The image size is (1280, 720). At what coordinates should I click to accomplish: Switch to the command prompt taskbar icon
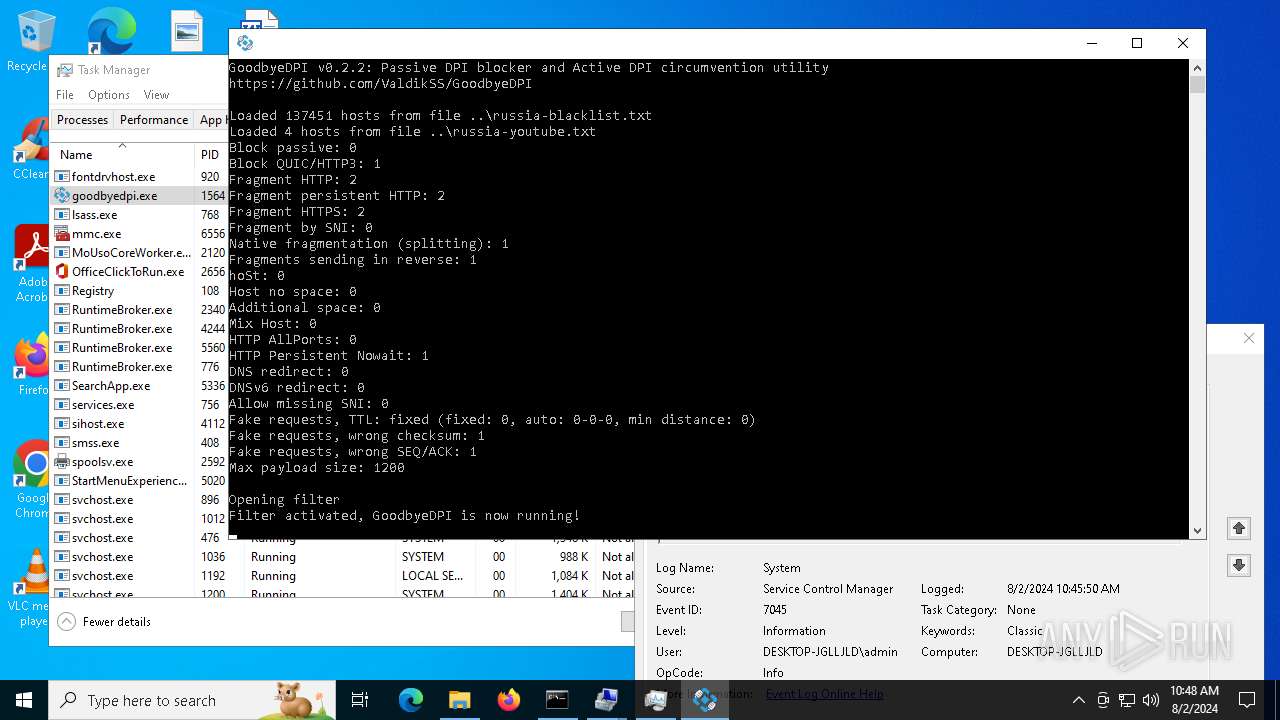tap(557, 700)
